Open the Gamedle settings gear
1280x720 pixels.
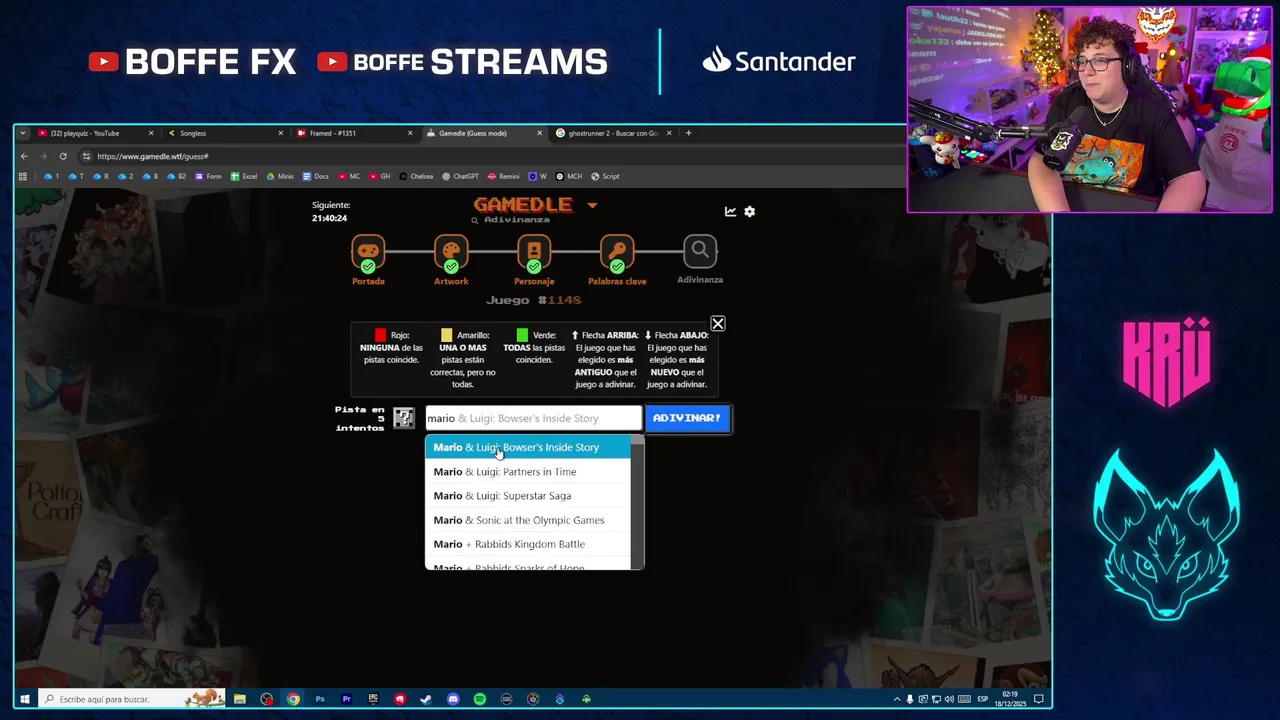point(750,211)
